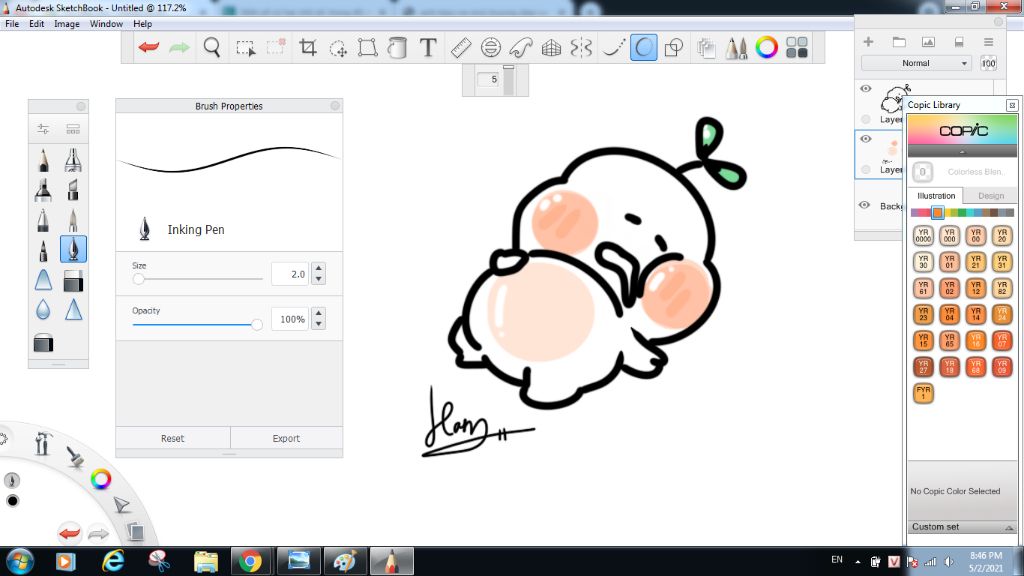1024x576 pixels.
Task: Open Brush Library from brush palette header
Action: [x=73, y=129]
